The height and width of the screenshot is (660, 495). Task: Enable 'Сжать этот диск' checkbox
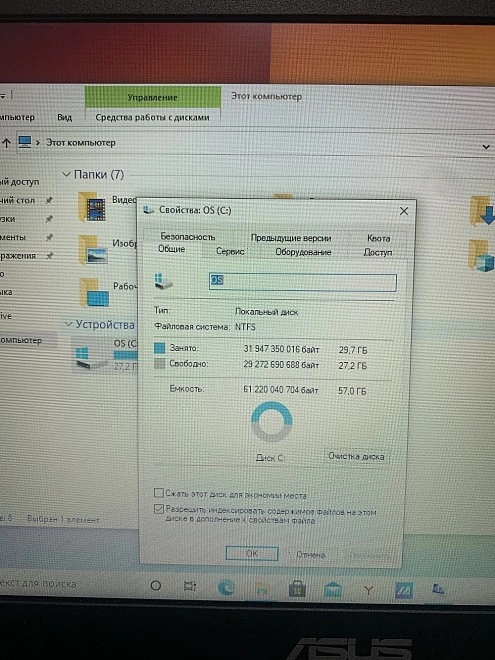pyautogui.click(x=159, y=493)
